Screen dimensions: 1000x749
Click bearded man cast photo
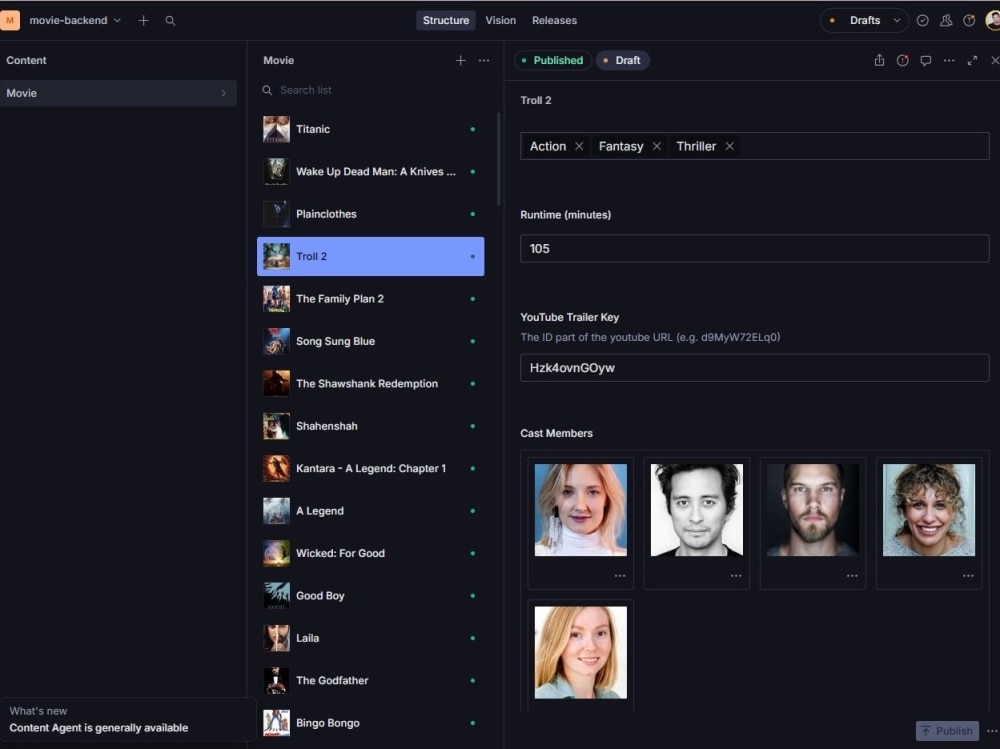(812, 510)
